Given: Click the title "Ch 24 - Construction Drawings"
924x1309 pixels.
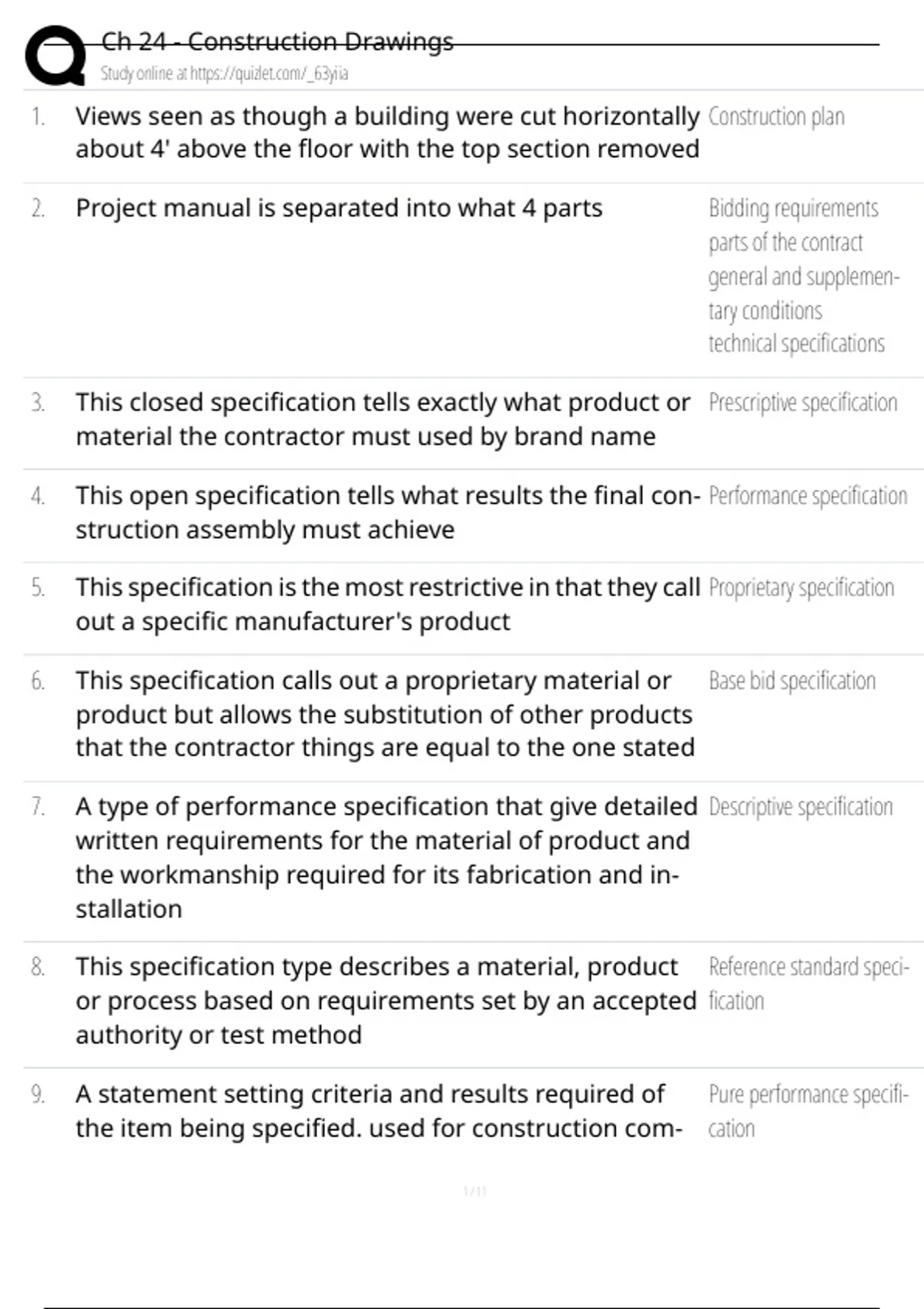Looking at the screenshot, I should [x=277, y=42].
